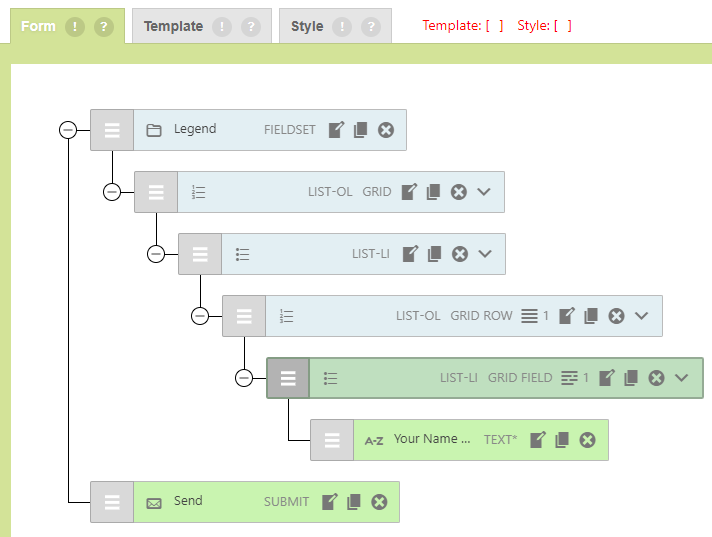The height and width of the screenshot is (537, 712).
Task: Expand the LIST-OL GRID options chevron
Action: point(484,192)
